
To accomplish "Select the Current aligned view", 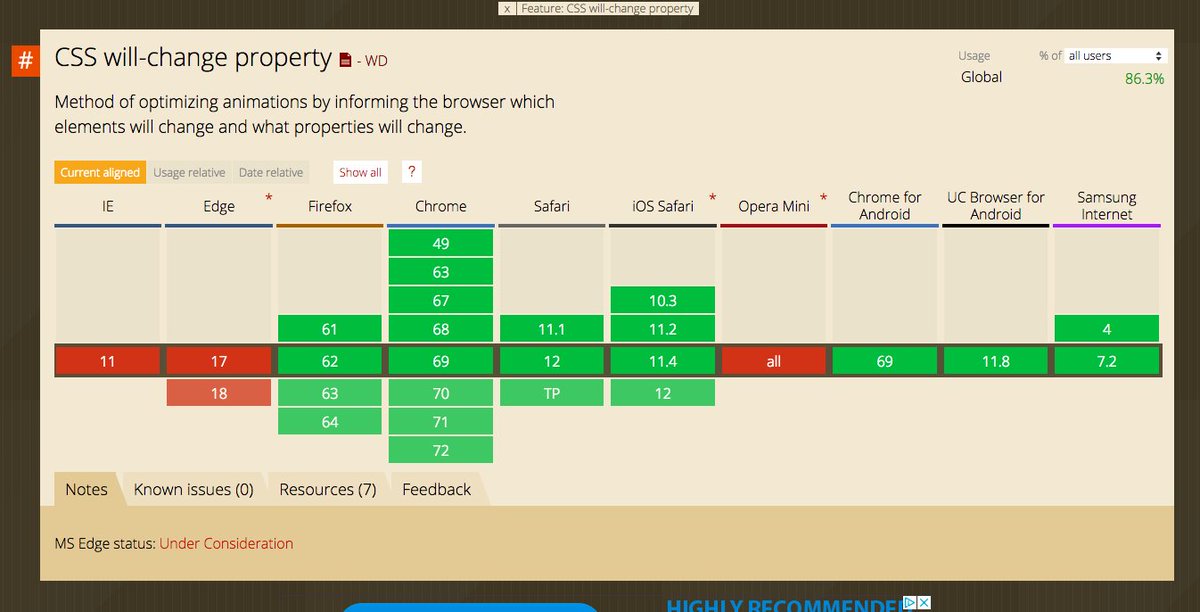I will (x=100, y=172).
